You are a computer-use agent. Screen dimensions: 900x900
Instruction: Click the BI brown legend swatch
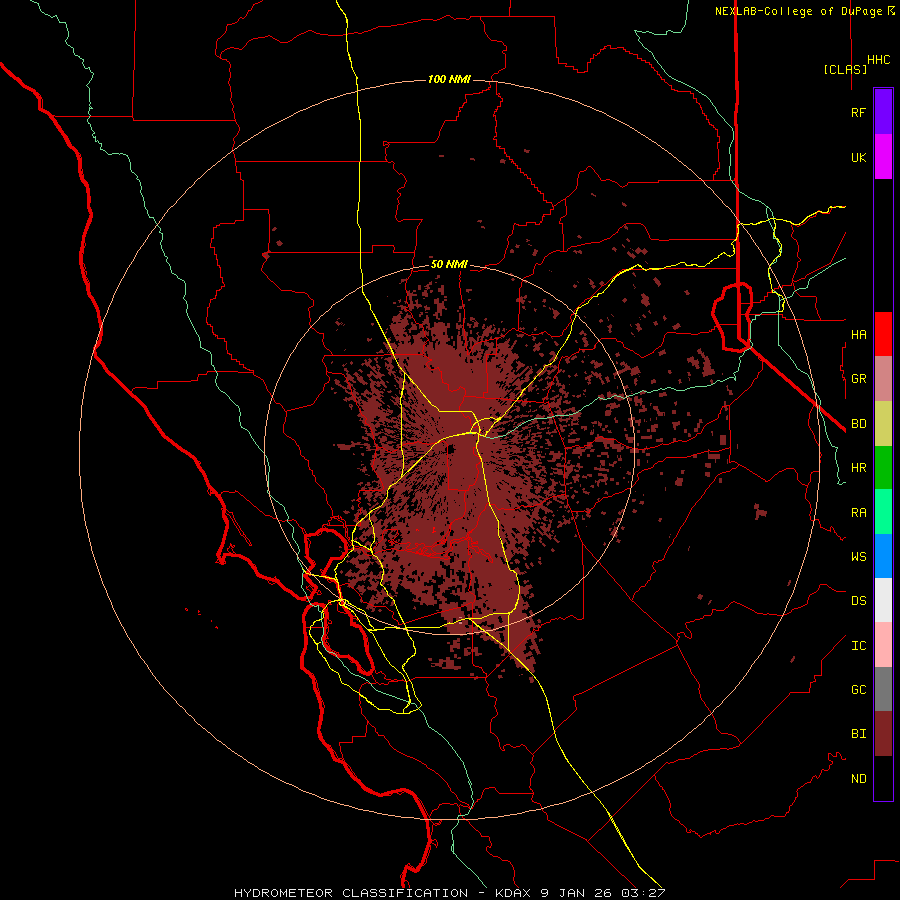(883, 734)
